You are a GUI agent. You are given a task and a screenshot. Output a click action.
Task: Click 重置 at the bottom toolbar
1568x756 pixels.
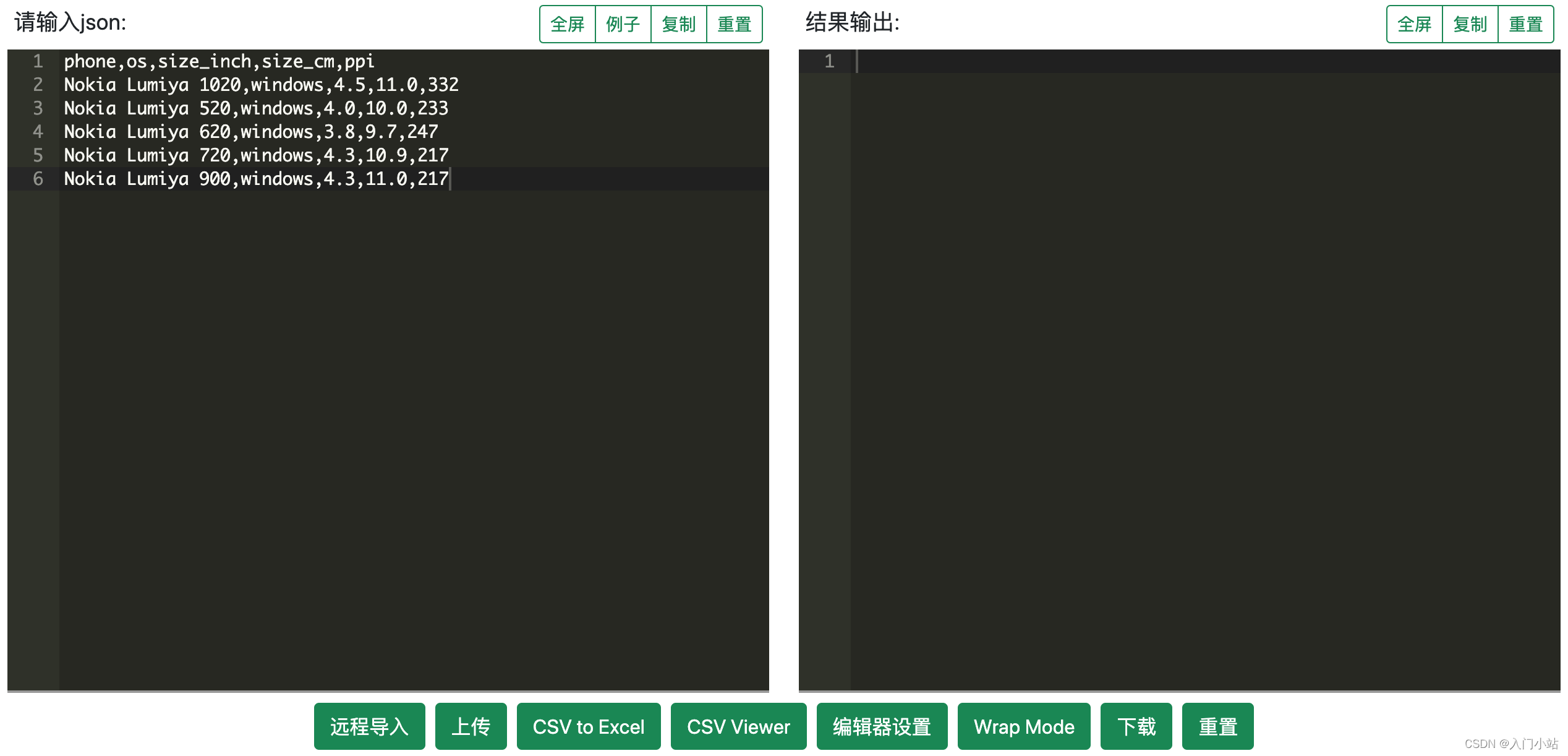coord(1217,726)
